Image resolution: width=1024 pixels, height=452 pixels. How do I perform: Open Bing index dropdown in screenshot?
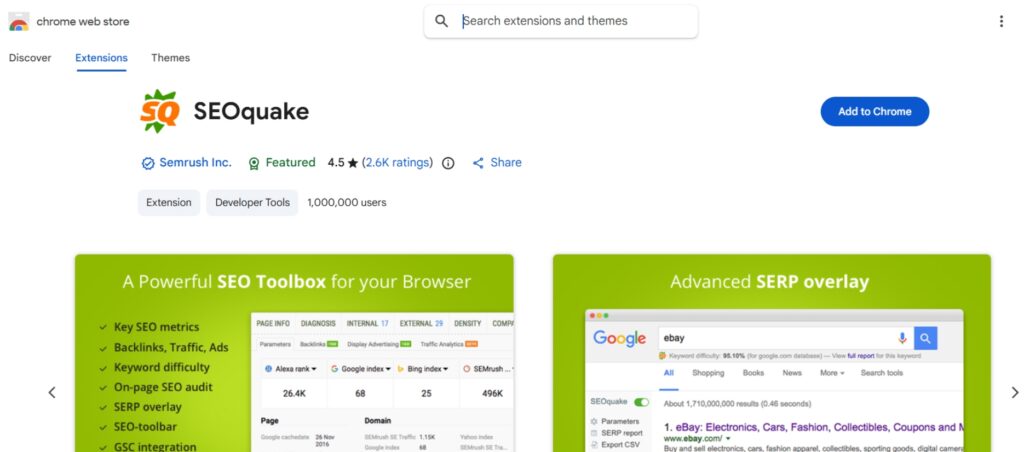423,369
